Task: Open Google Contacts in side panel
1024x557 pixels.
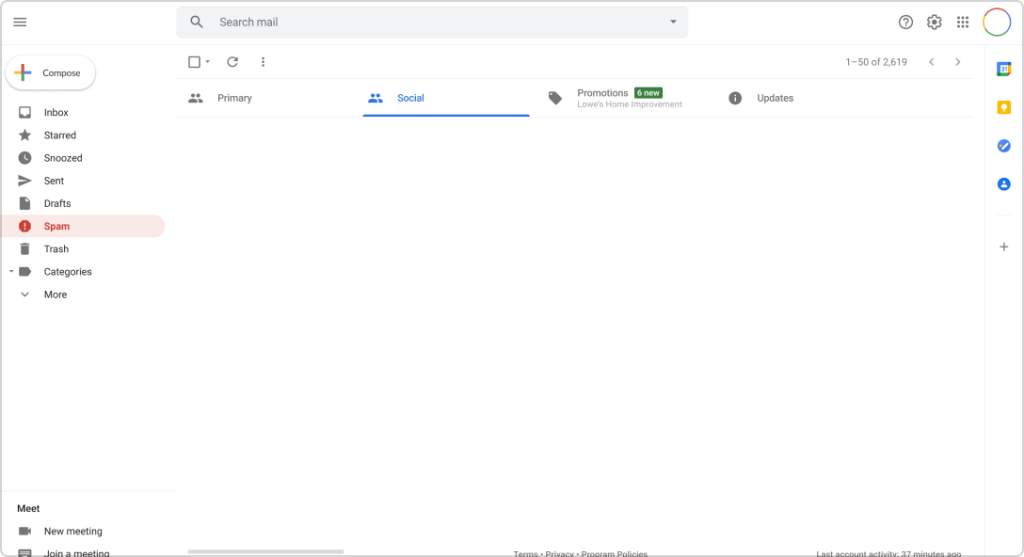Action: tap(1004, 184)
